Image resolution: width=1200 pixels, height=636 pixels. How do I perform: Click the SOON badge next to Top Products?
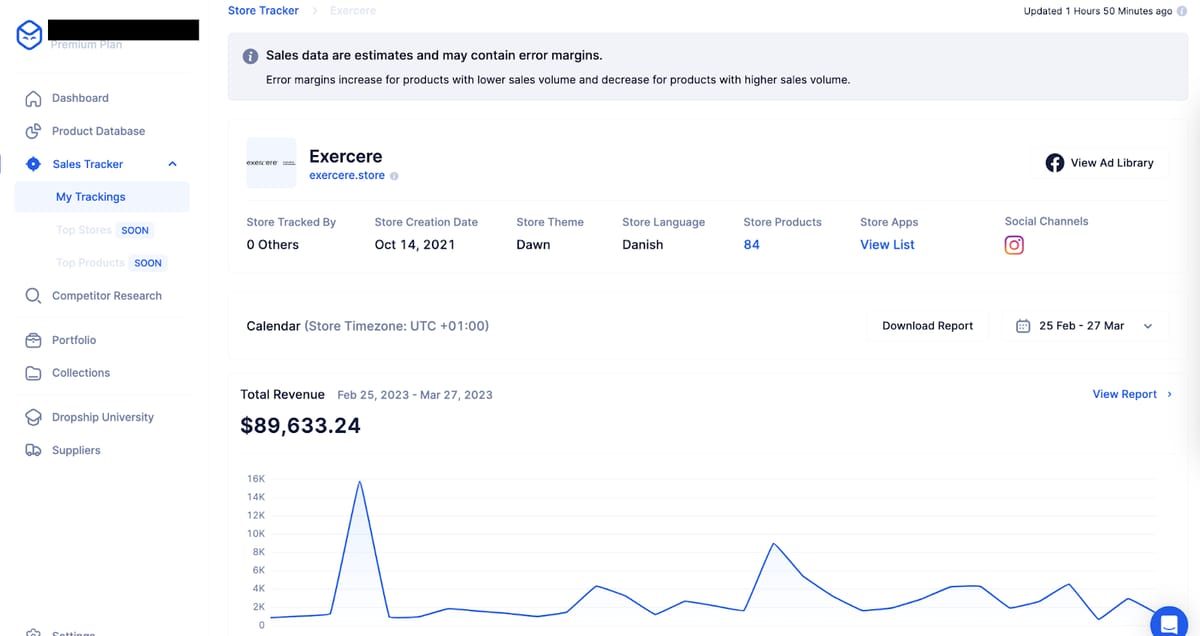148,263
